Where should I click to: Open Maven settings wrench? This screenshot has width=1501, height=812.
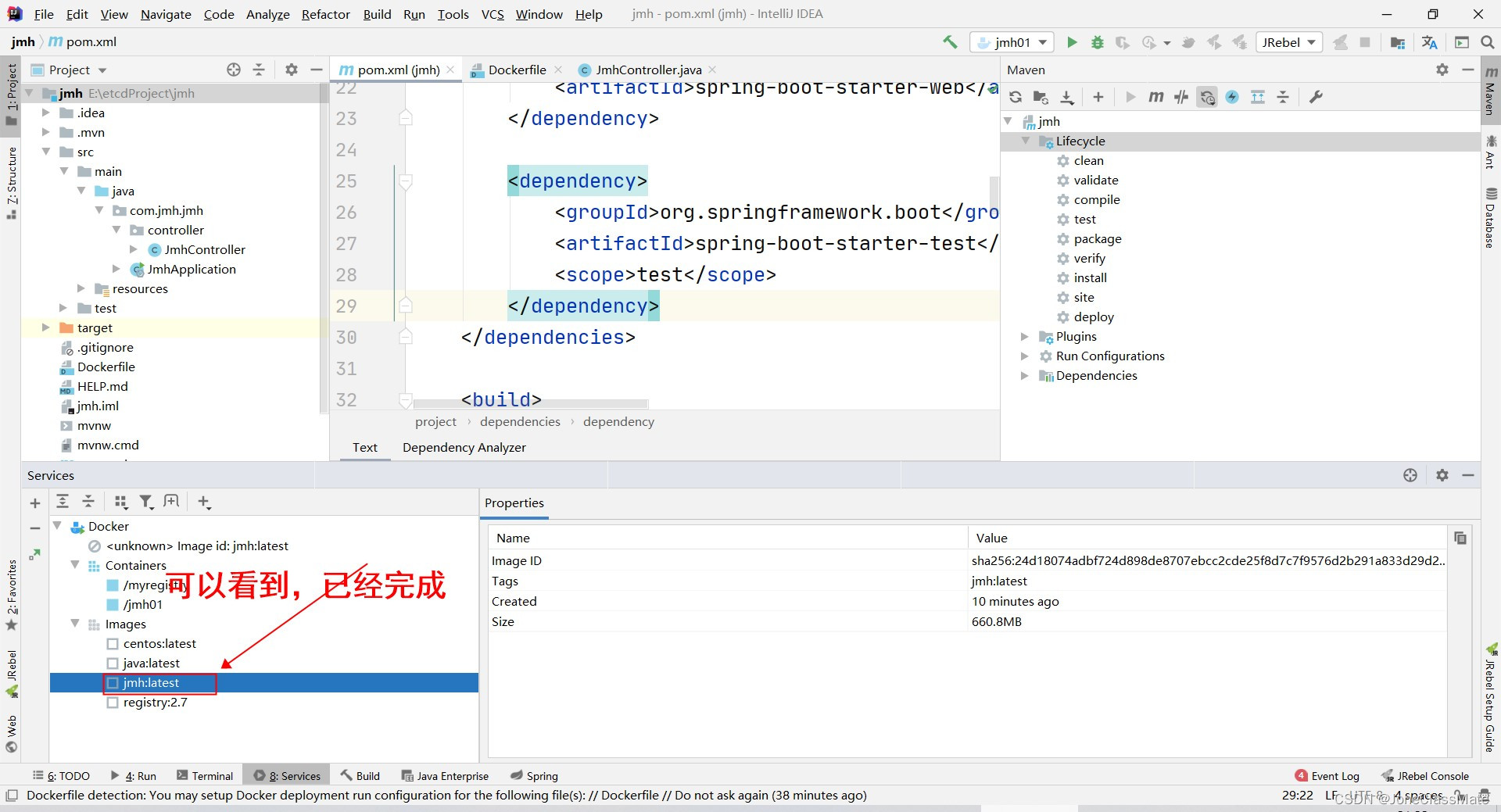tap(1316, 97)
